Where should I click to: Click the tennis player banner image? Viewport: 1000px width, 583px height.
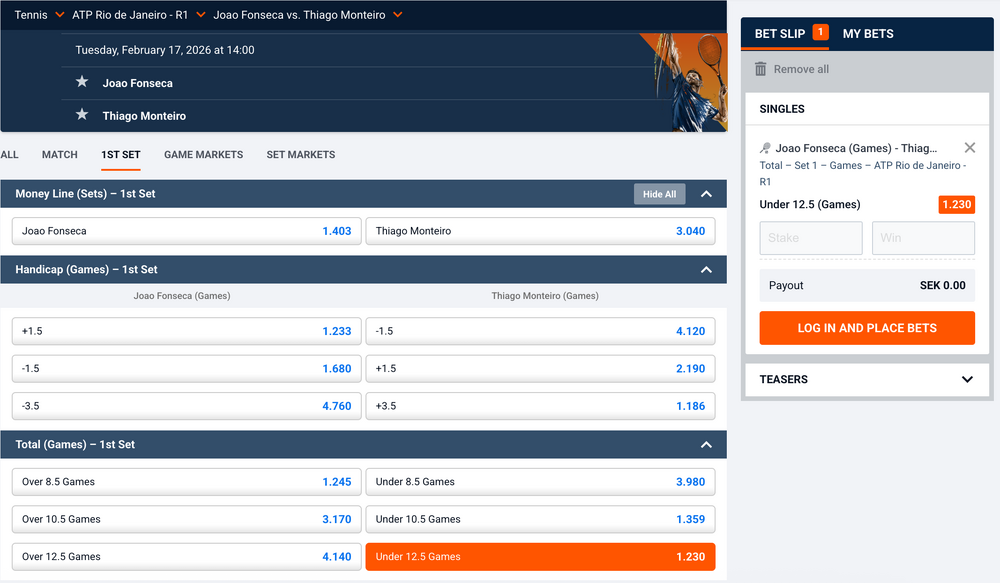(x=684, y=82)
